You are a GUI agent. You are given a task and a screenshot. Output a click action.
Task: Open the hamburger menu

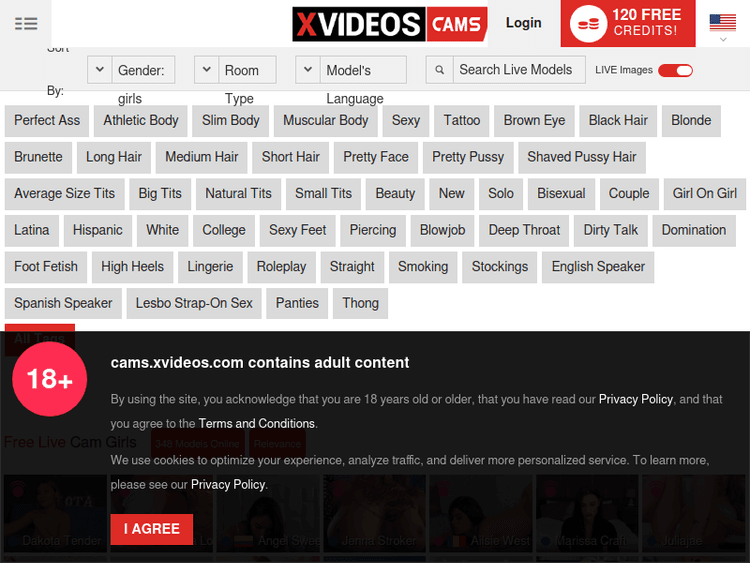coord(26,24)
